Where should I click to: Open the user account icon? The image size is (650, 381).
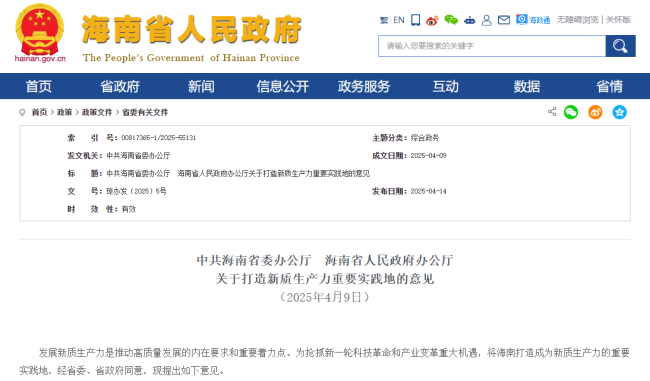[487, 20]
